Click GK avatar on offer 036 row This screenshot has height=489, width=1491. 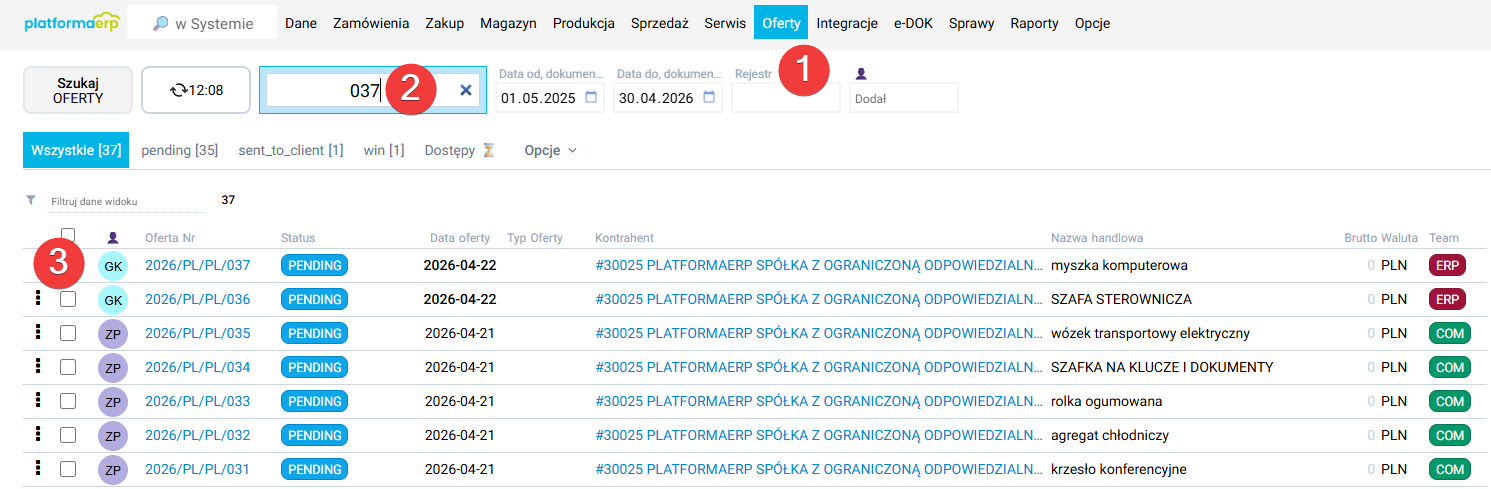pyautogui.click(x=113, y=300)
